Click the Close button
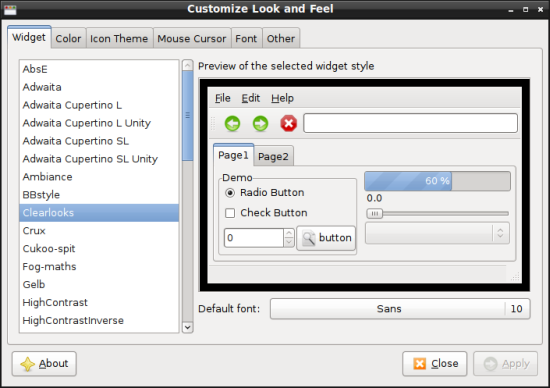This screenshot has width=550, height=388. 435,364
